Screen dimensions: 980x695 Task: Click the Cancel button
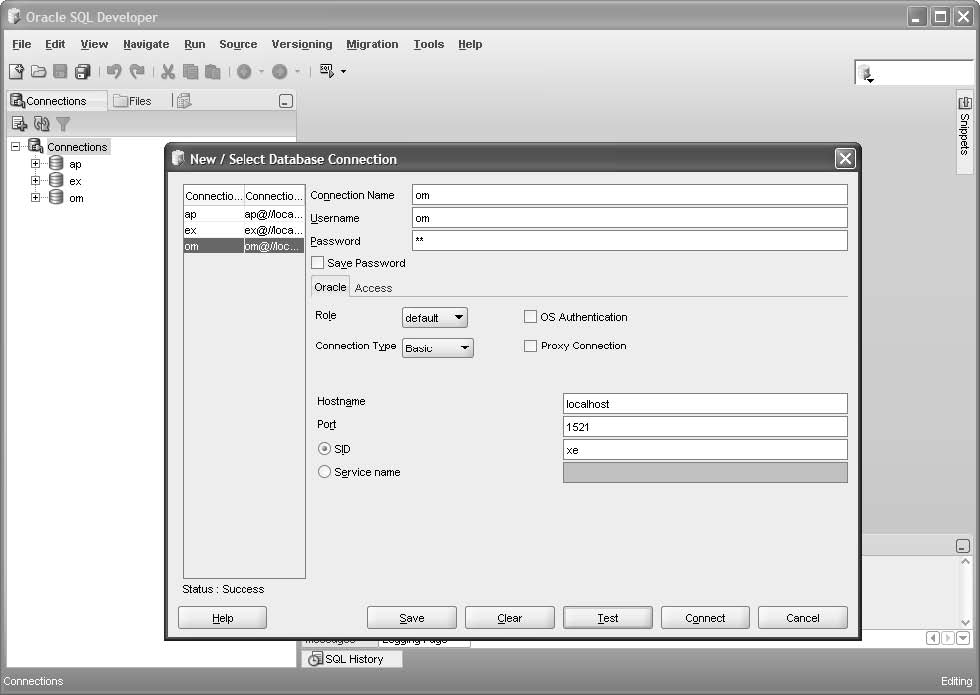(802, 618)
